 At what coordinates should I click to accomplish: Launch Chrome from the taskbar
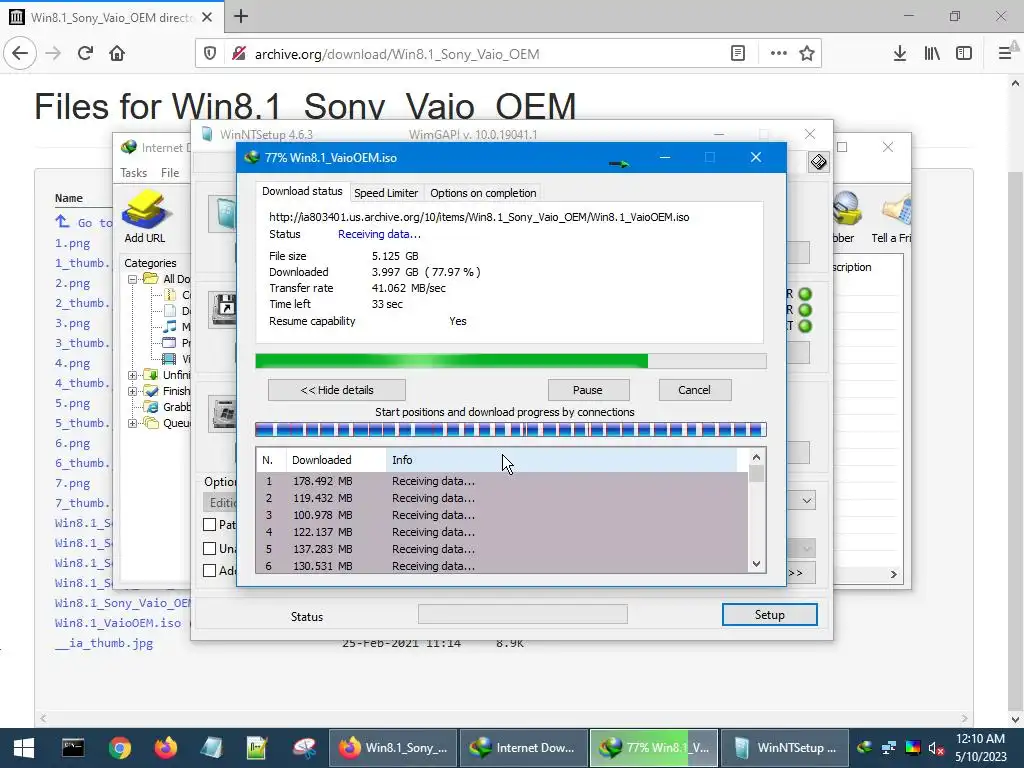[120, 748]
